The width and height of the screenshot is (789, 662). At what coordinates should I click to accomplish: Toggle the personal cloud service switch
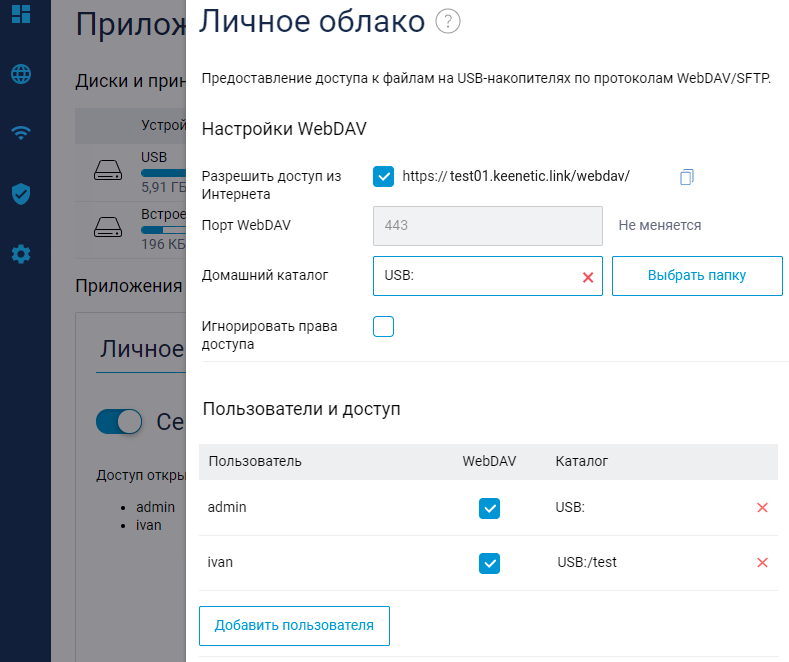(120, 422)
